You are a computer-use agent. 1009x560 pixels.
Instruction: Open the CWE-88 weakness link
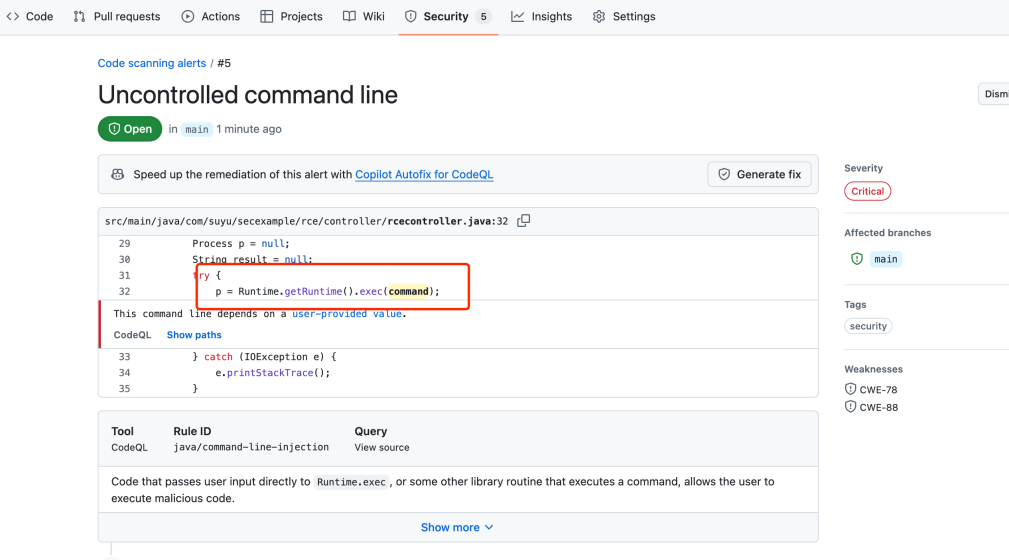click(878, 407)
